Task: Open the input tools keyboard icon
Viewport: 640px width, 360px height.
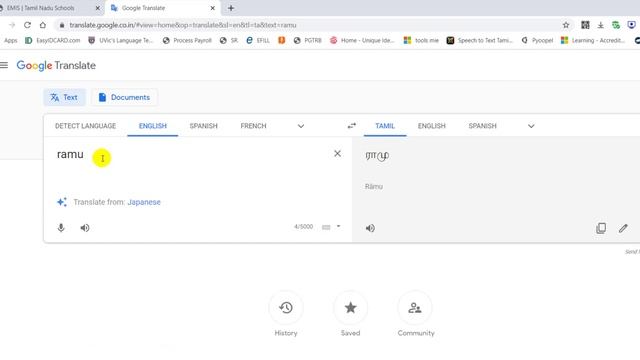Action: point(326,227)
